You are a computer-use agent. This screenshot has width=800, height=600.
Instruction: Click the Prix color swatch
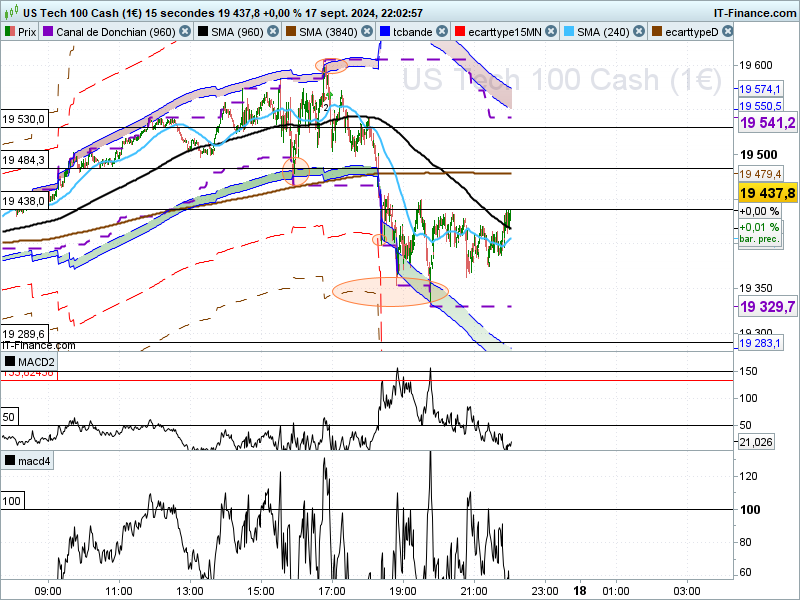coord(10,32)
